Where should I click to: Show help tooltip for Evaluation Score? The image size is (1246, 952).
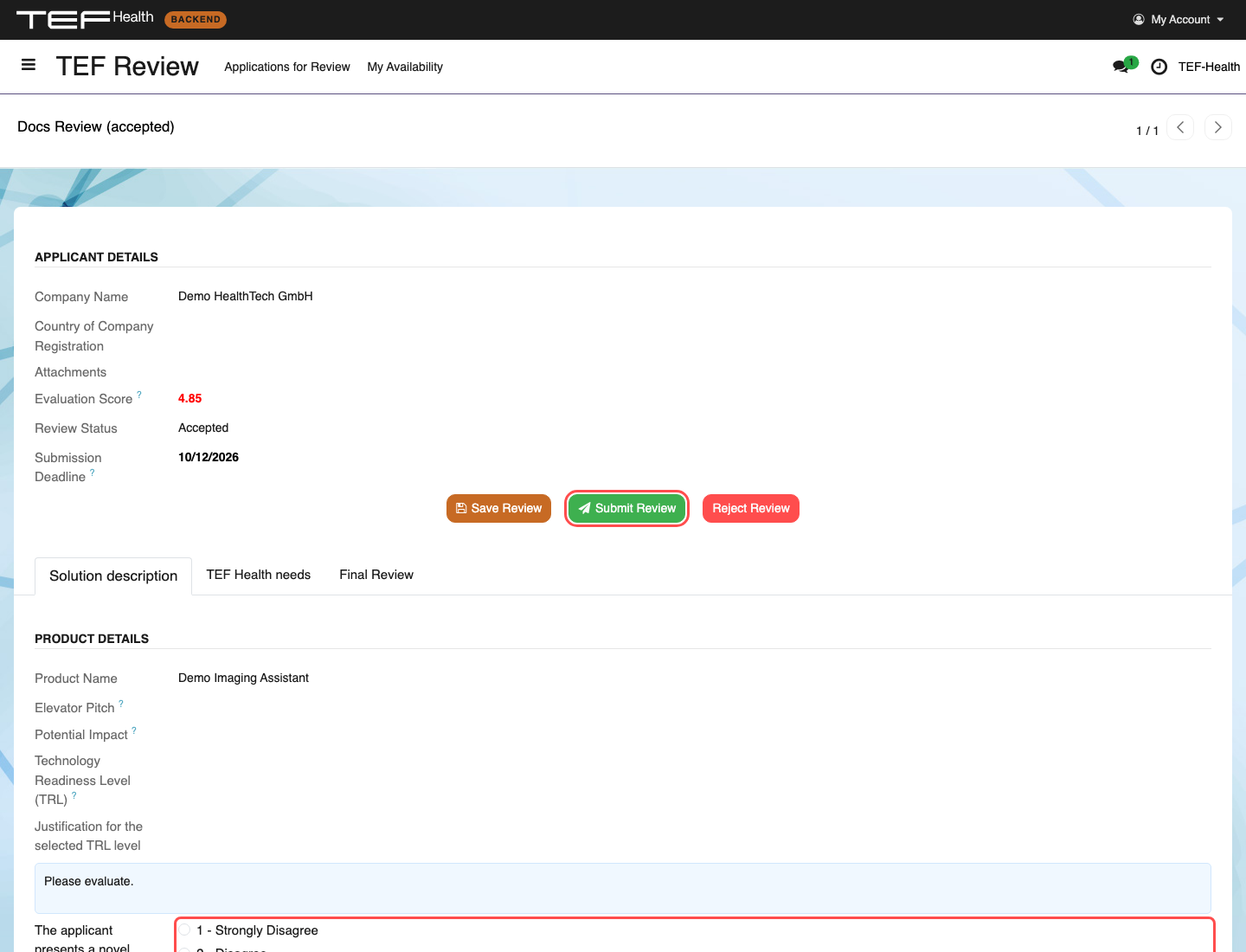(139, 395)
